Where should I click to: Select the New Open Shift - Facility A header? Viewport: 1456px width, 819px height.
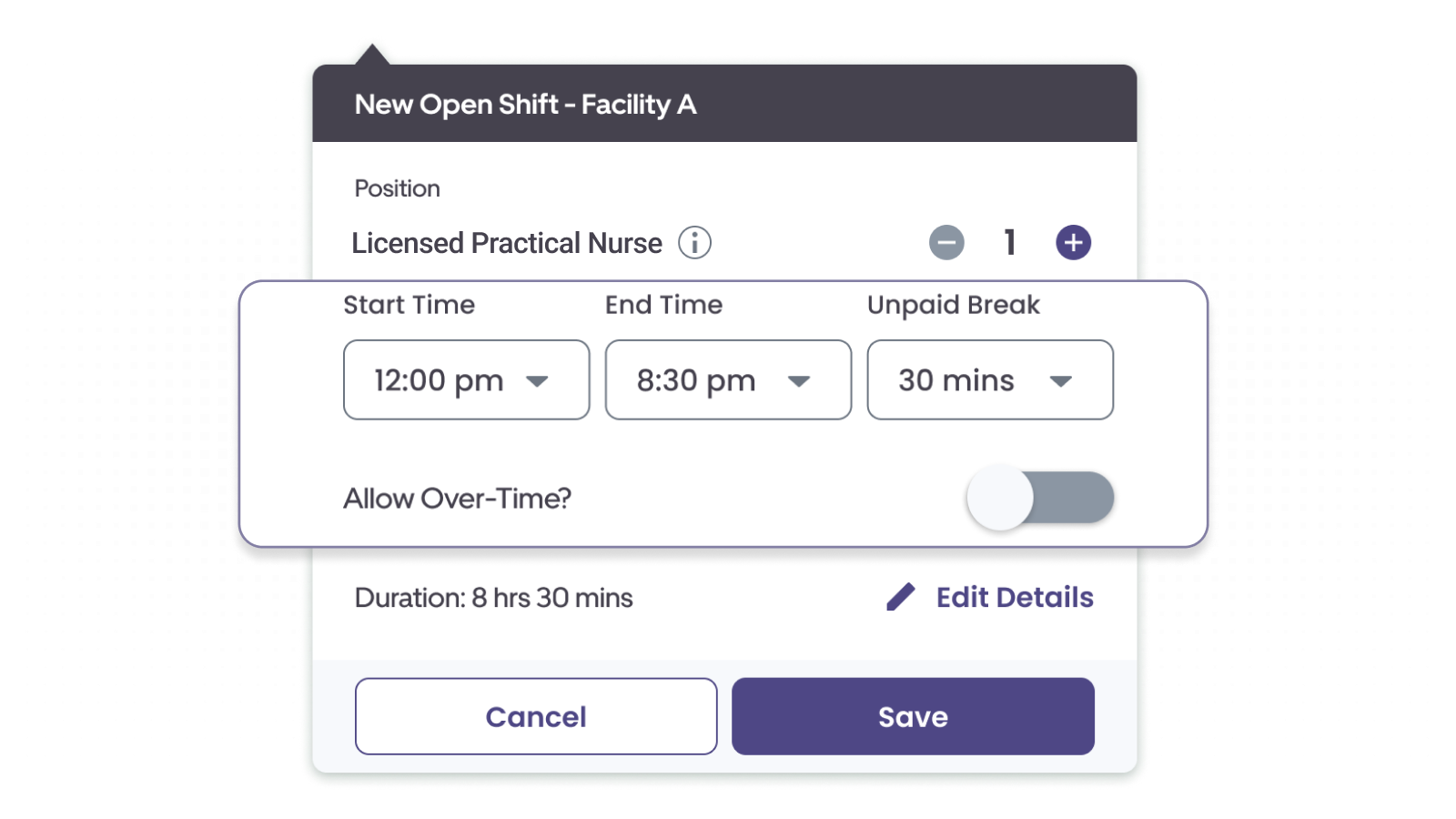point(525,105)
